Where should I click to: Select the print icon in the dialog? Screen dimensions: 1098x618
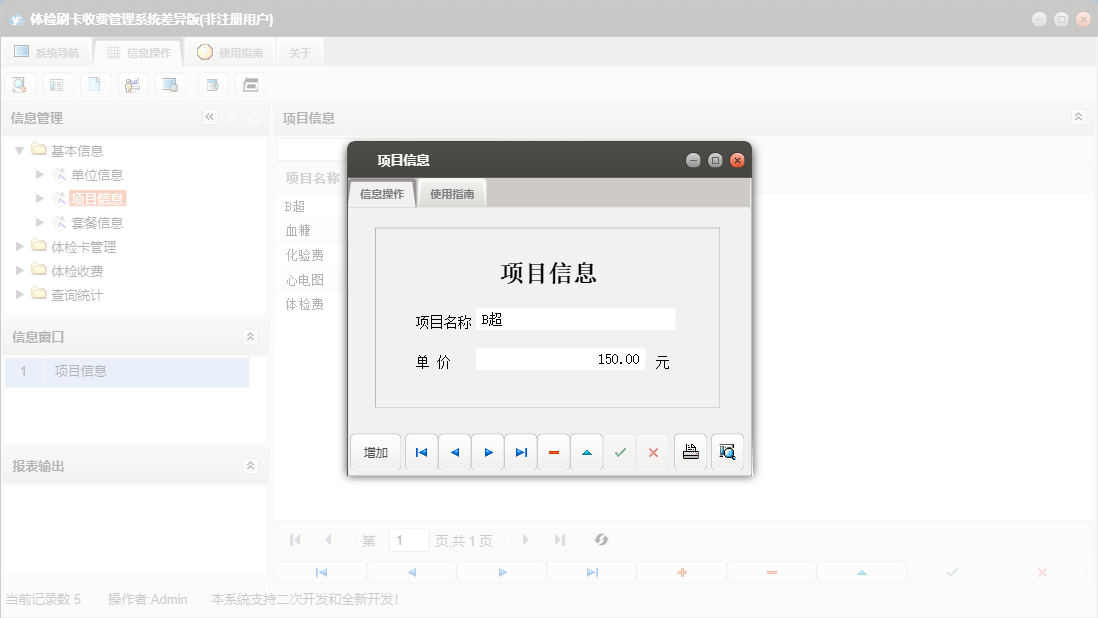coord(690,452)
